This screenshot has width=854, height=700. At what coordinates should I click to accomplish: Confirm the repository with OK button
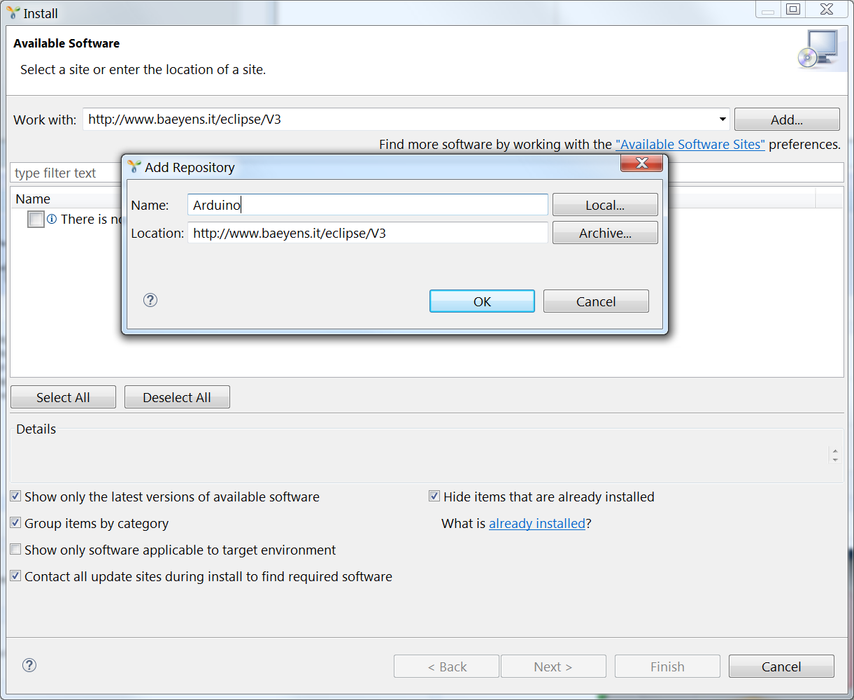pyautogui.click(x=482, y=301)
